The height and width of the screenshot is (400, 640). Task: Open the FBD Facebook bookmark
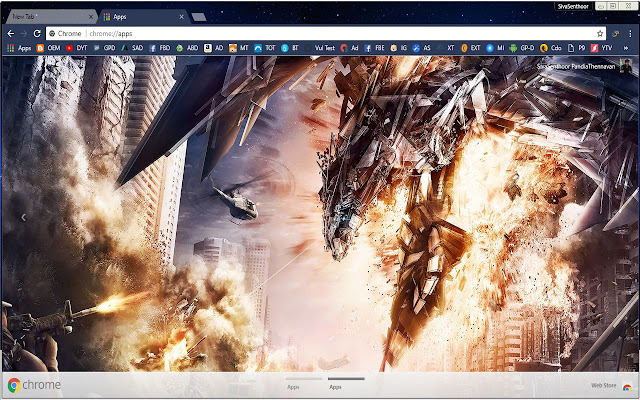(x=160, y=48)
